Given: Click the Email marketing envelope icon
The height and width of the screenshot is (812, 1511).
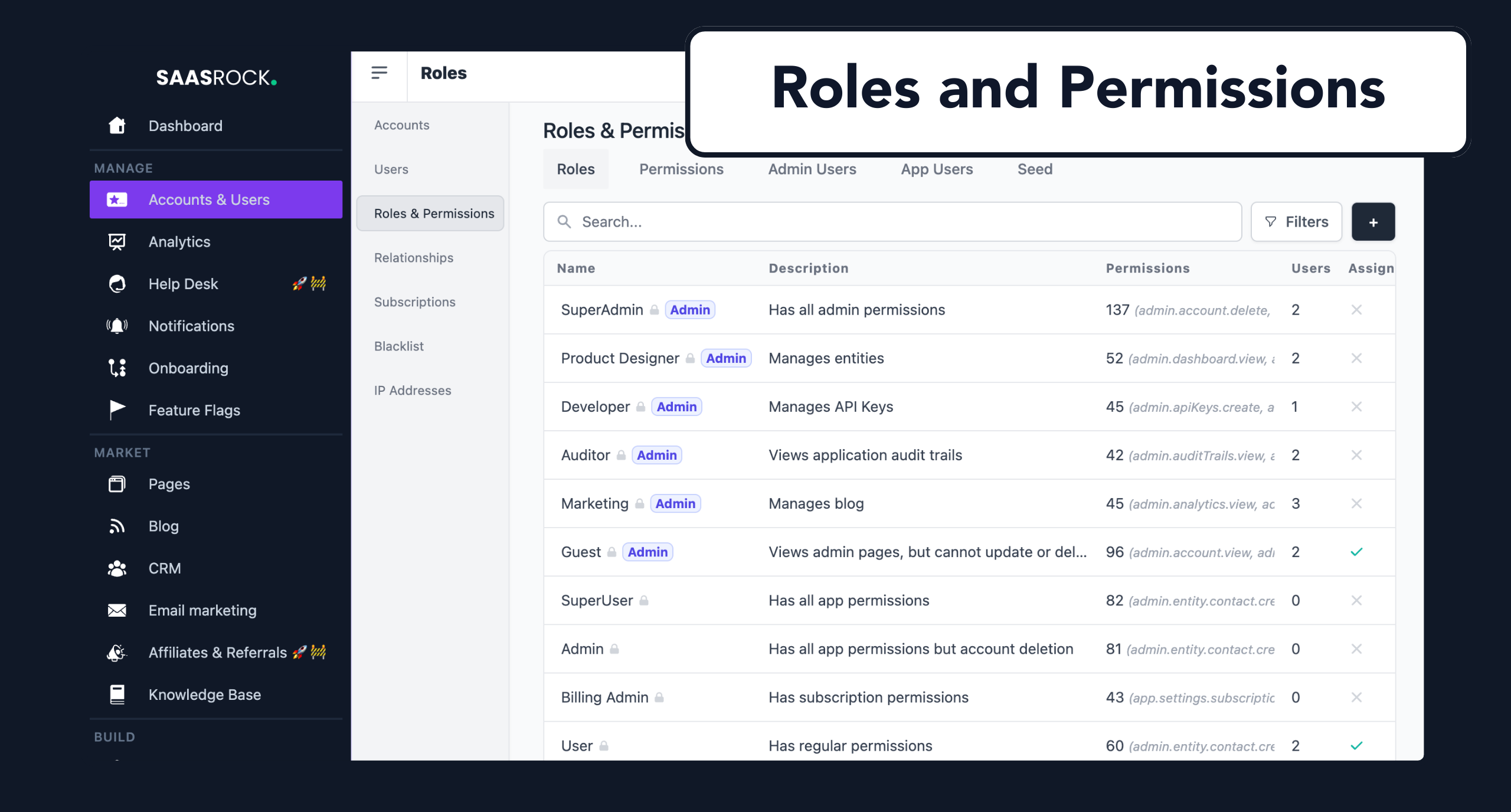Looking at the screenshot, I should 117,610.
